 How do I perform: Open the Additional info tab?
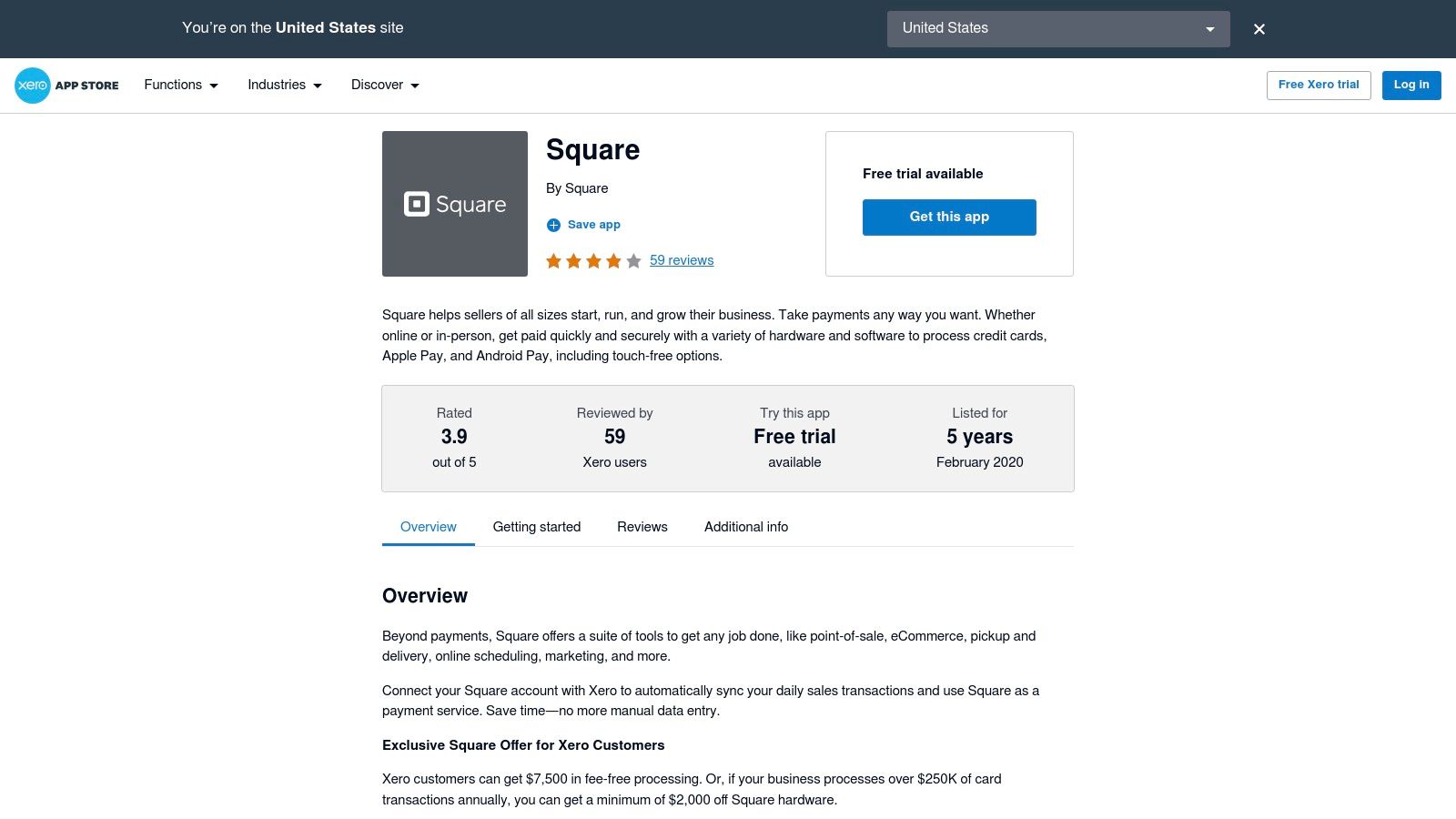click(746, 527)
